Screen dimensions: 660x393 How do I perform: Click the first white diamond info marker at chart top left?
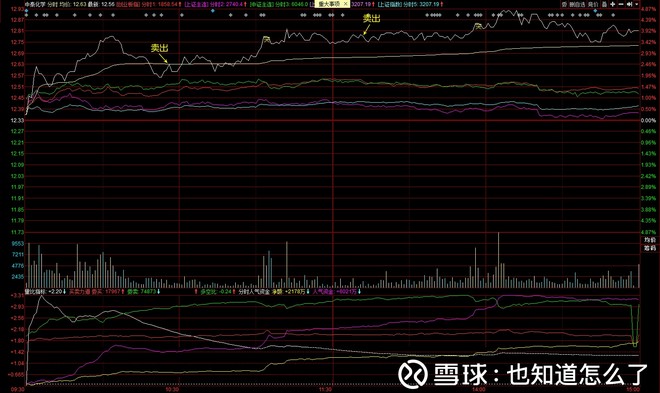click(27, 15)
